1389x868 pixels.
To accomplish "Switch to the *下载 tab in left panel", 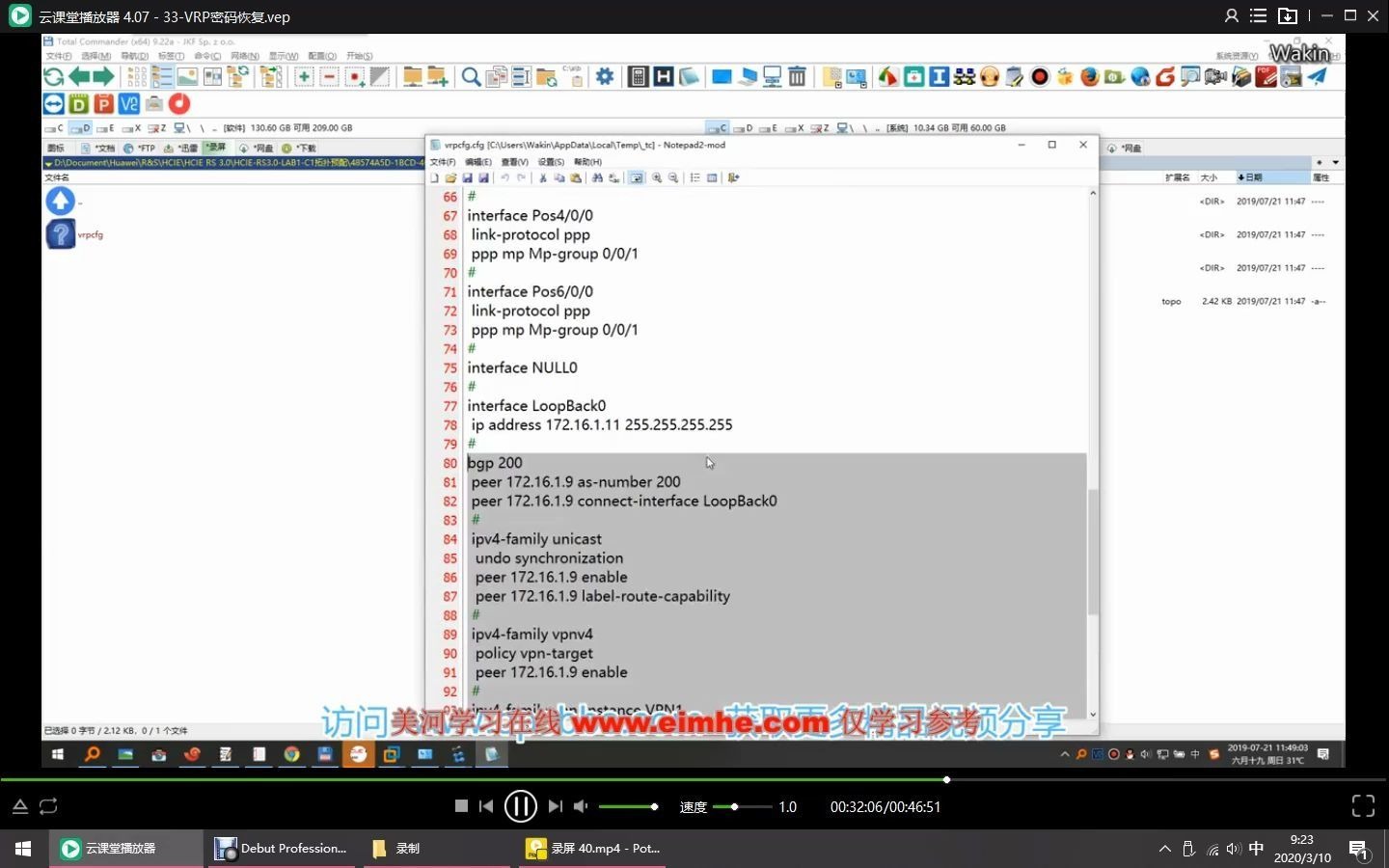I will point(300,148).
